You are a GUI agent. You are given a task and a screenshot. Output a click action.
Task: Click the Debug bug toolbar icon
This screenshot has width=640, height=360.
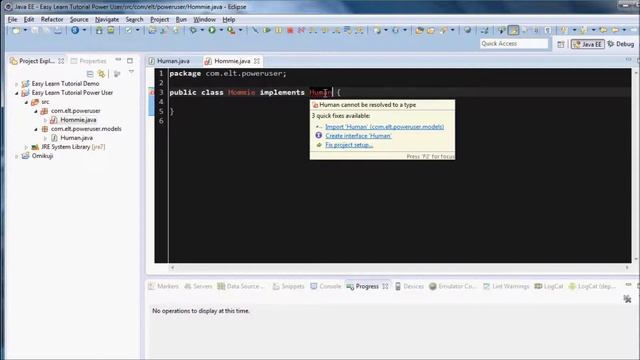pos(193,30)
